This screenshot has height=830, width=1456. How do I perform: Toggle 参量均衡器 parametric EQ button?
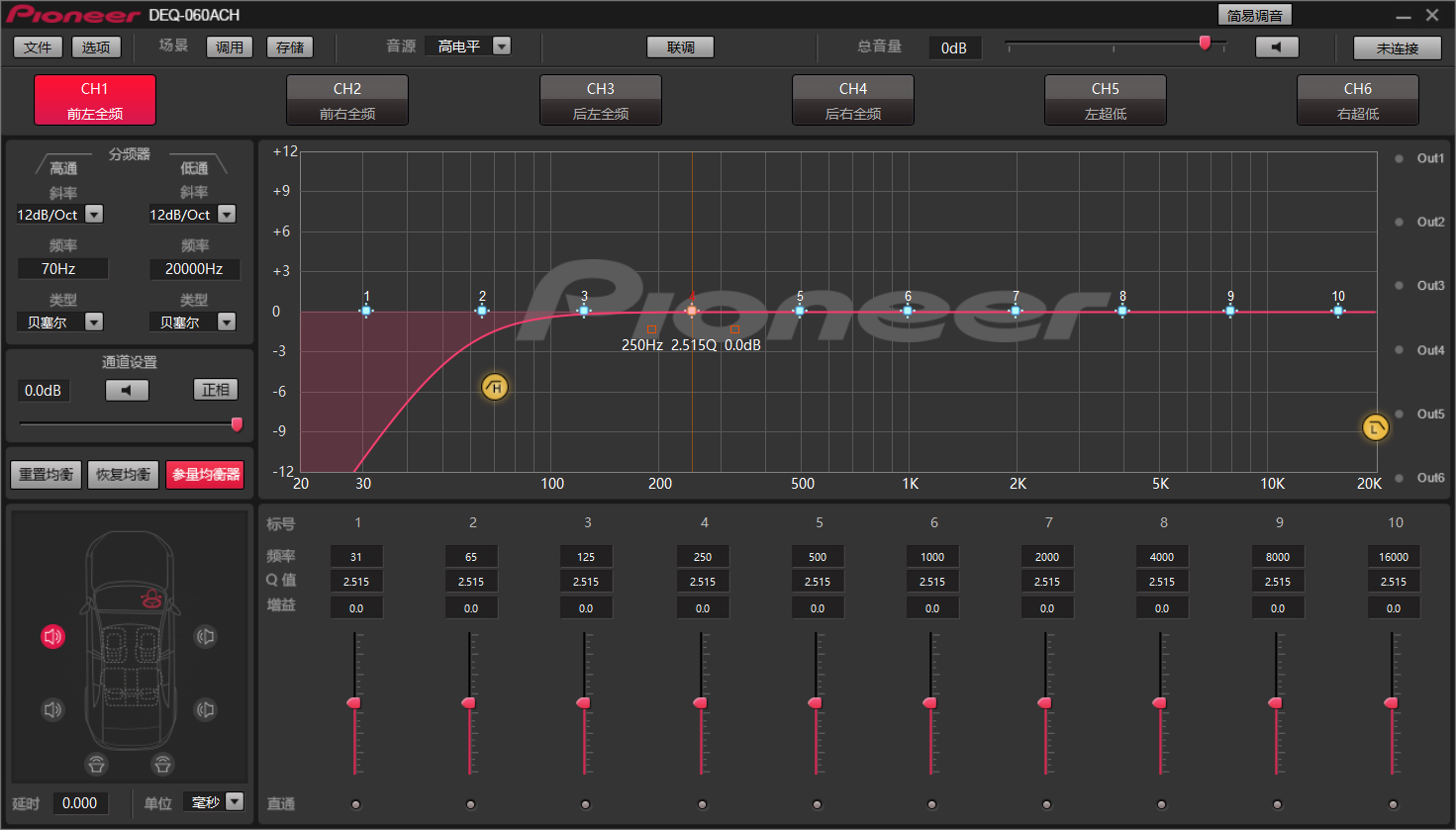205,475
